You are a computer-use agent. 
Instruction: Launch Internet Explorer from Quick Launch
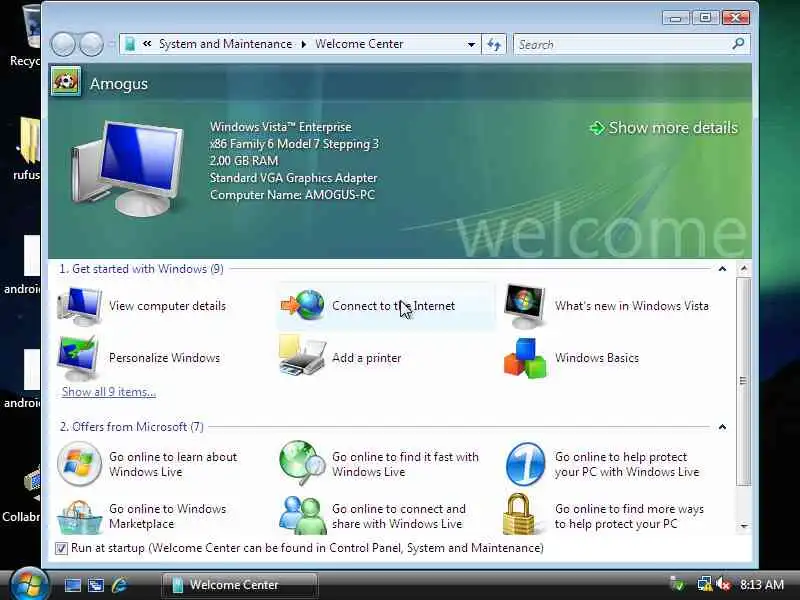tap(119, 585)
